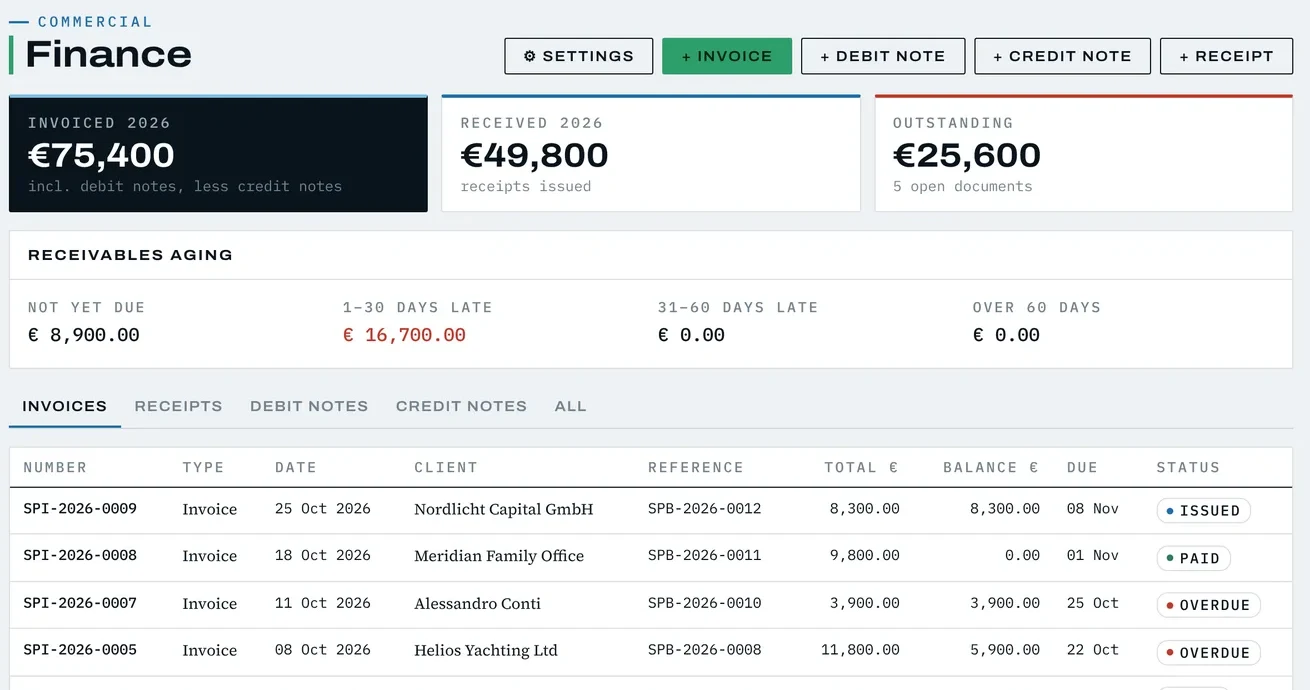Click reference SPB-2026-0008
1310x690 pixels.
pos(705,650)
